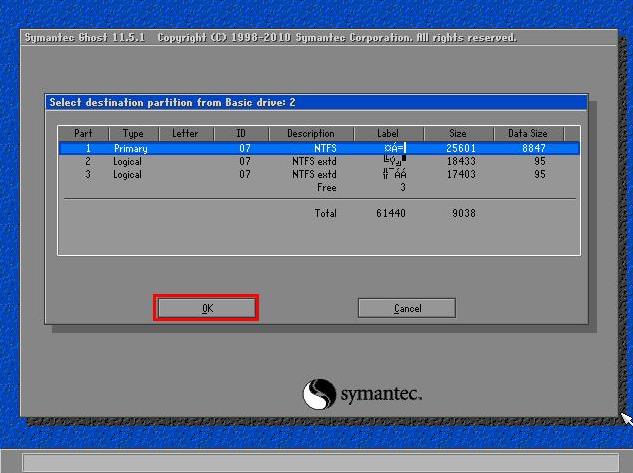Click the Symantec logo icon
This screenshot has height=473, width=633.
point(319,394)
